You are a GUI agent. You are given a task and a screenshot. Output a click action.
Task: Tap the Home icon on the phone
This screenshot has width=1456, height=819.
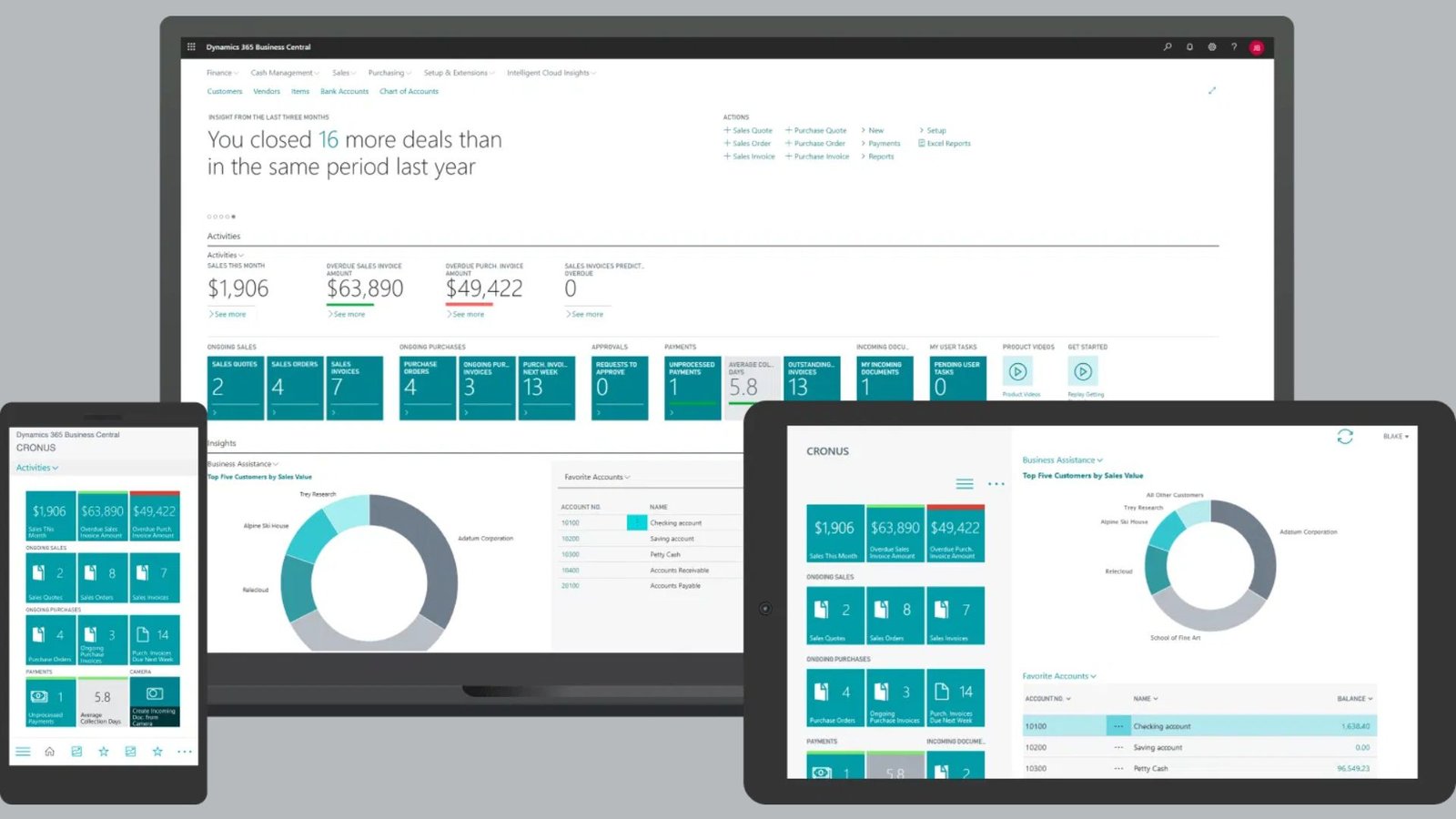click(50, 752)
